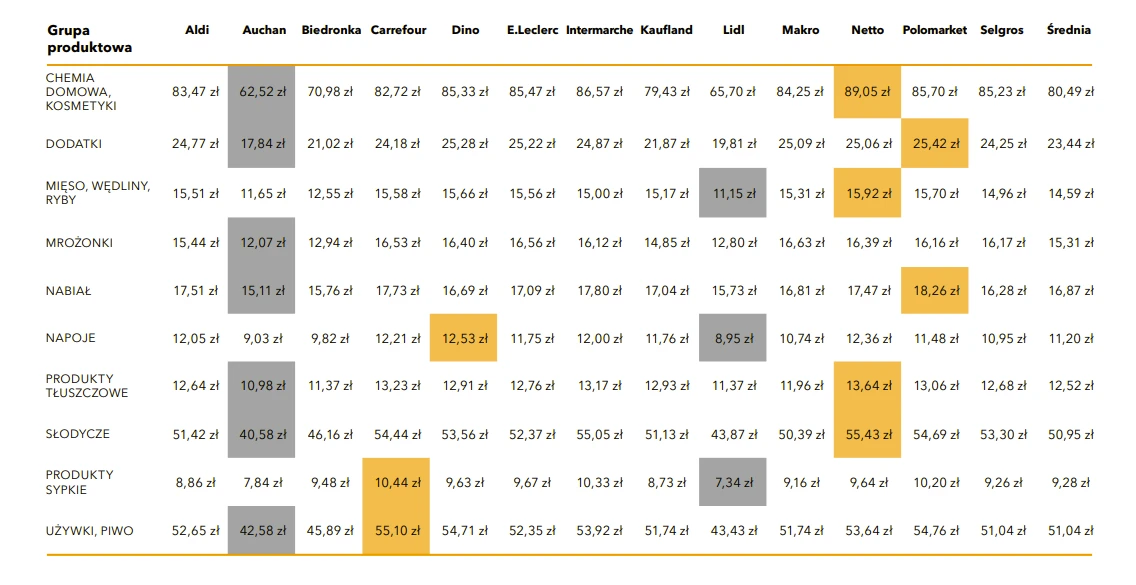The image size is (1136, 585).
Task: Click the MROŻONKI row label
Action: pos(79,243)
